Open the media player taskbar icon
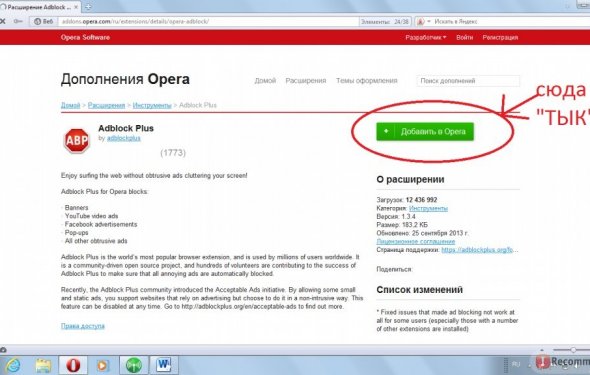This screenshot has height=375, width=590. tap(102, 365)
